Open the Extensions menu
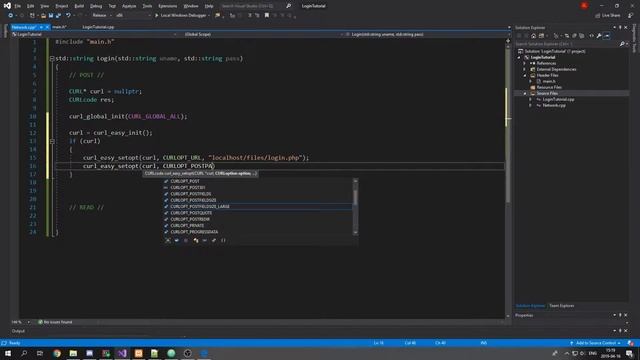 (168, 6)
